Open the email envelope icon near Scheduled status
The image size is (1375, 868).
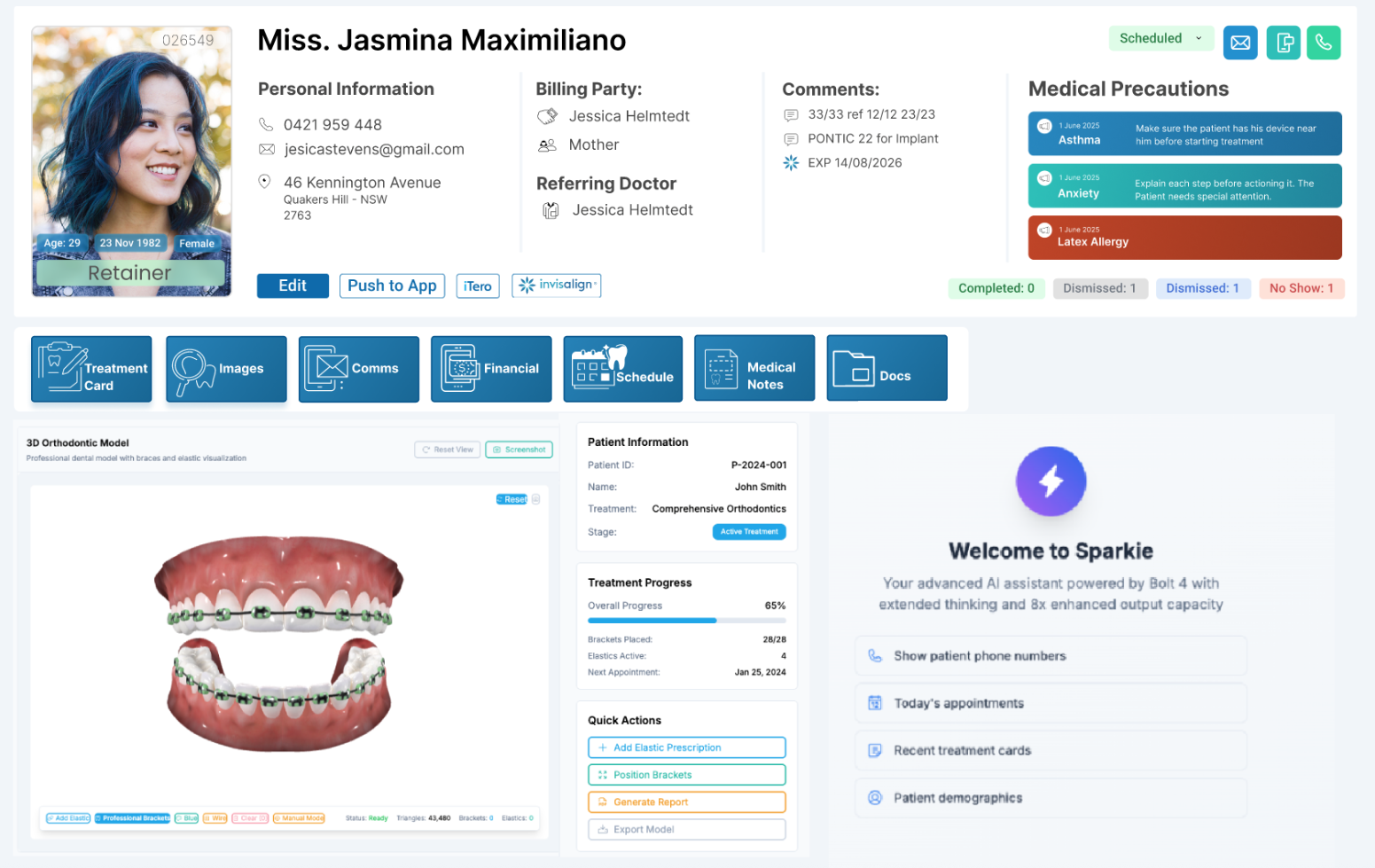coord(1240,42)
